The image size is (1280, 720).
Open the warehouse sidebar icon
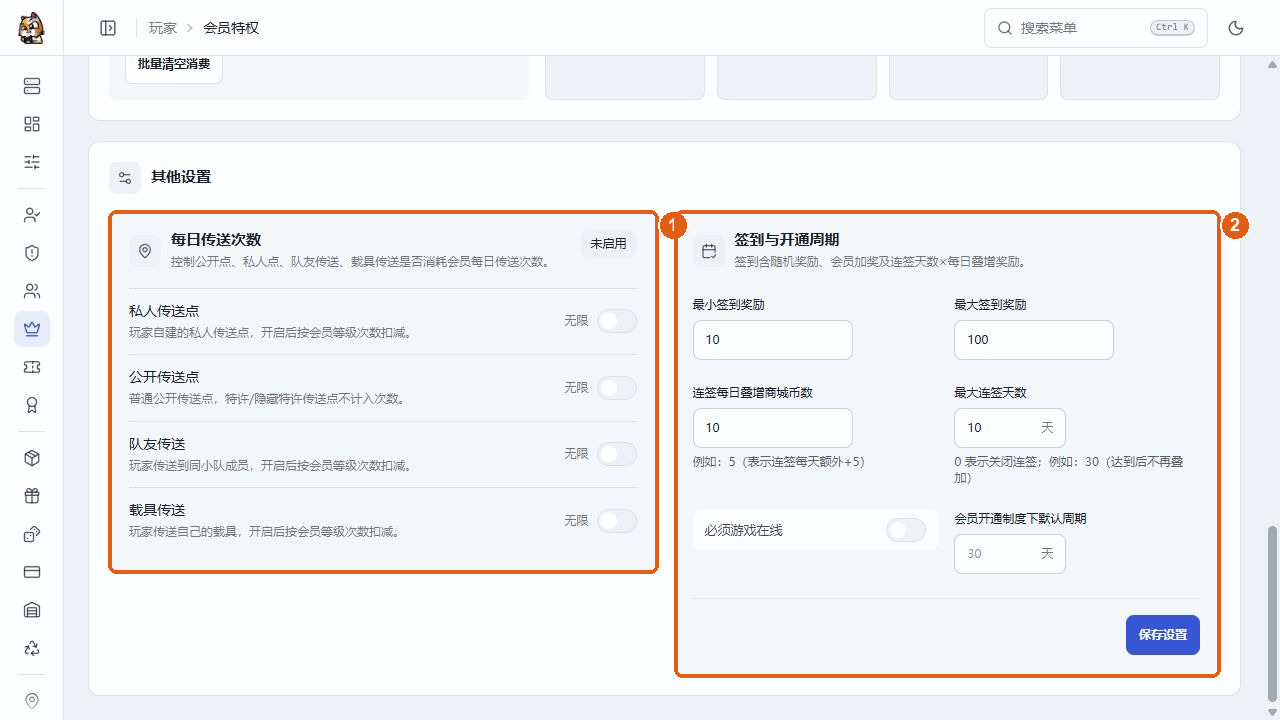click(x=32, y=610)
